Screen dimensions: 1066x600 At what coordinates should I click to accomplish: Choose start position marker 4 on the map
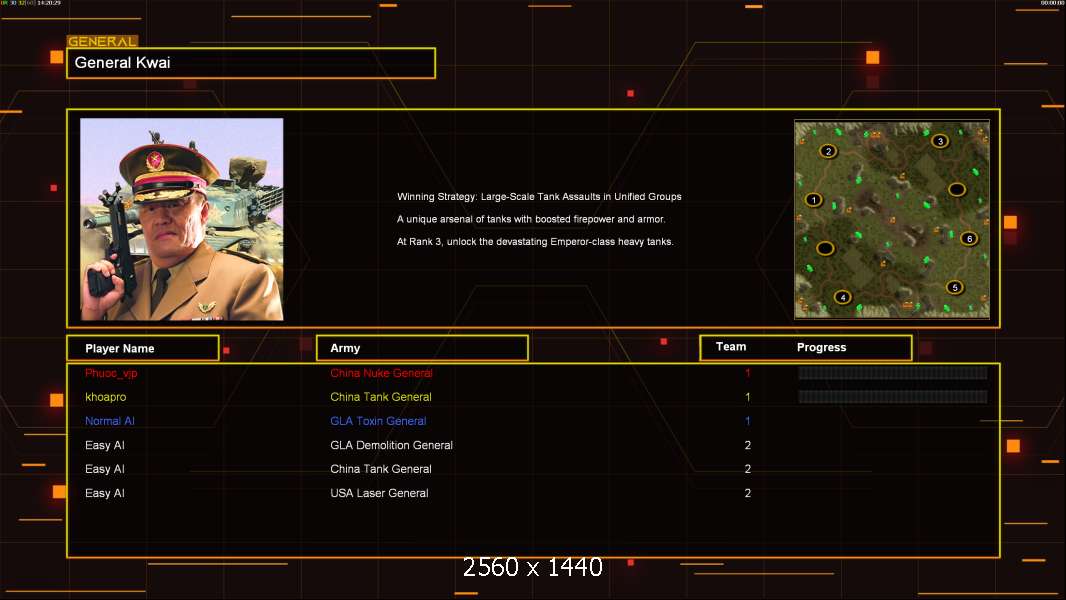(x=842, y=297)
